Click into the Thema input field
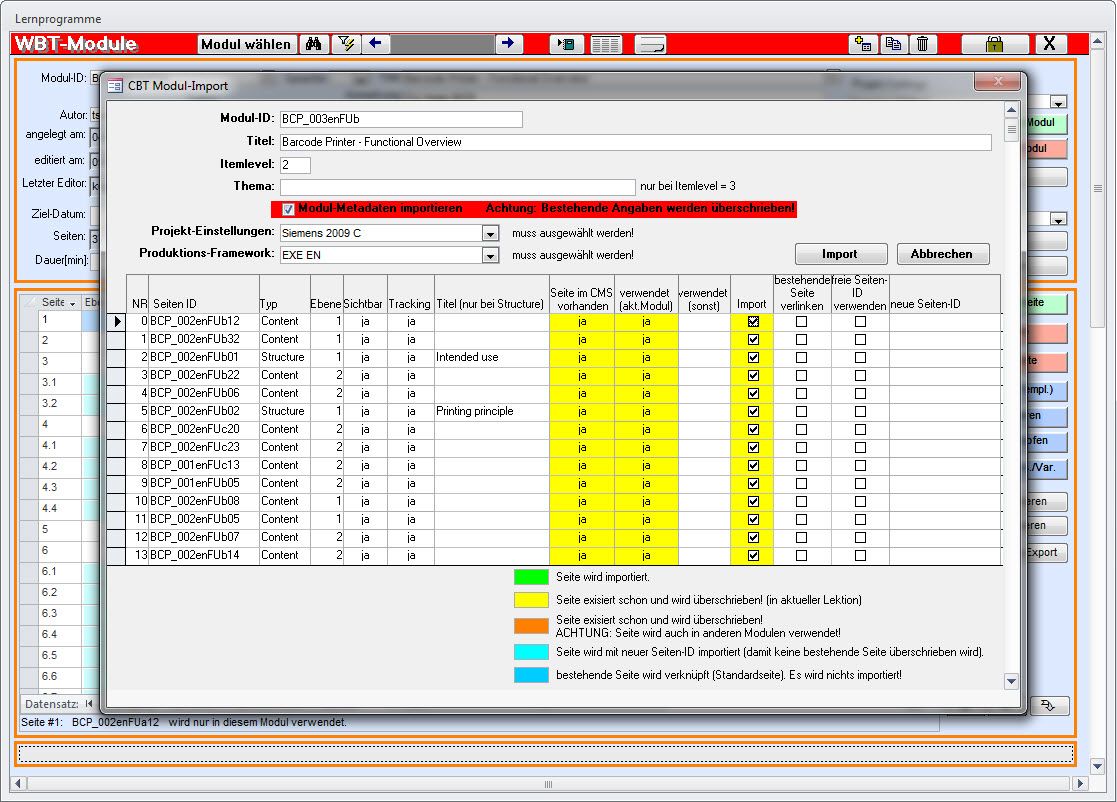The image size is (1117, 802). pyautogui.click(x=457, y=187)
